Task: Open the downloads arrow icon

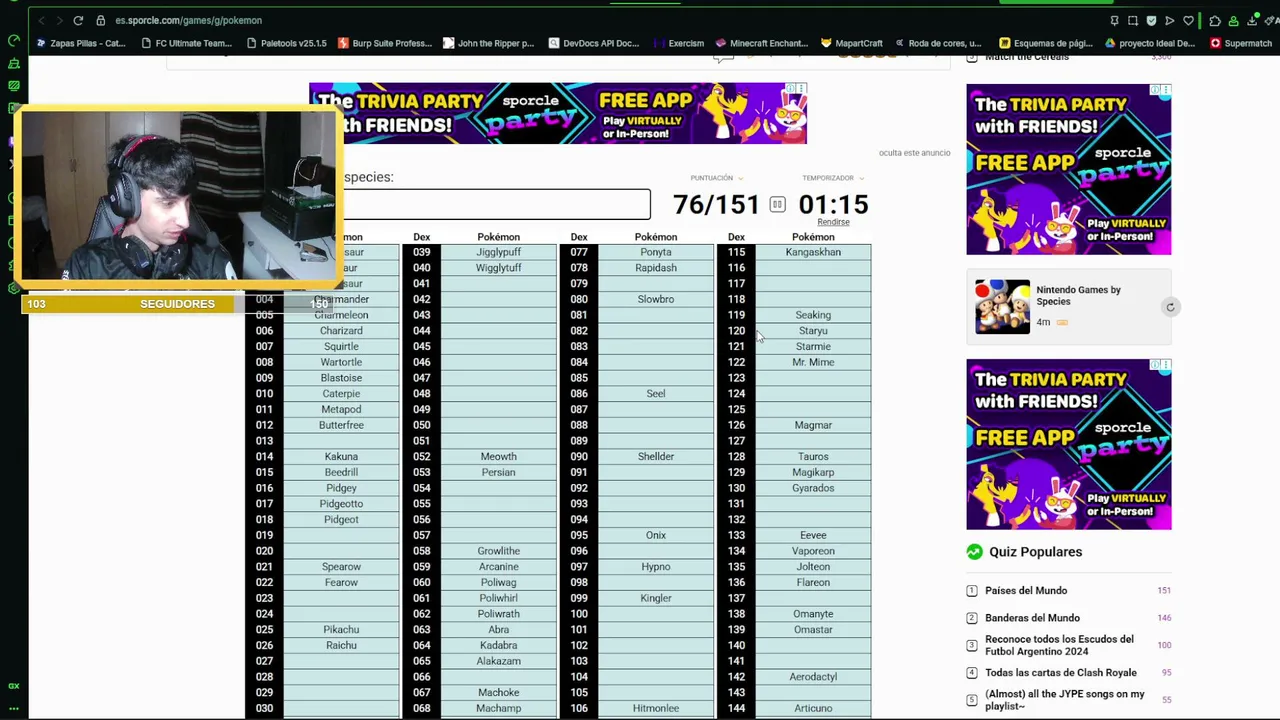Action: [x=1251, y=20]
